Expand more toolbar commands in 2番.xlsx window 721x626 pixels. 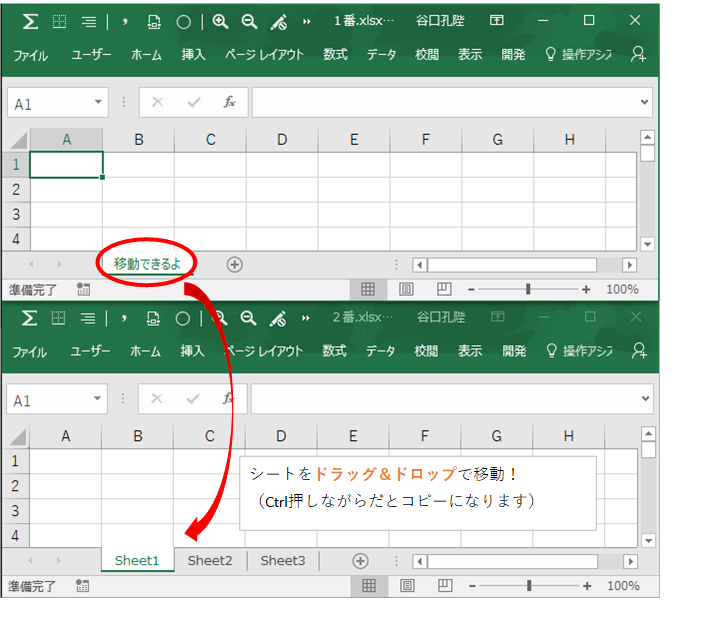pyautogui.click(x=305, y=318)
